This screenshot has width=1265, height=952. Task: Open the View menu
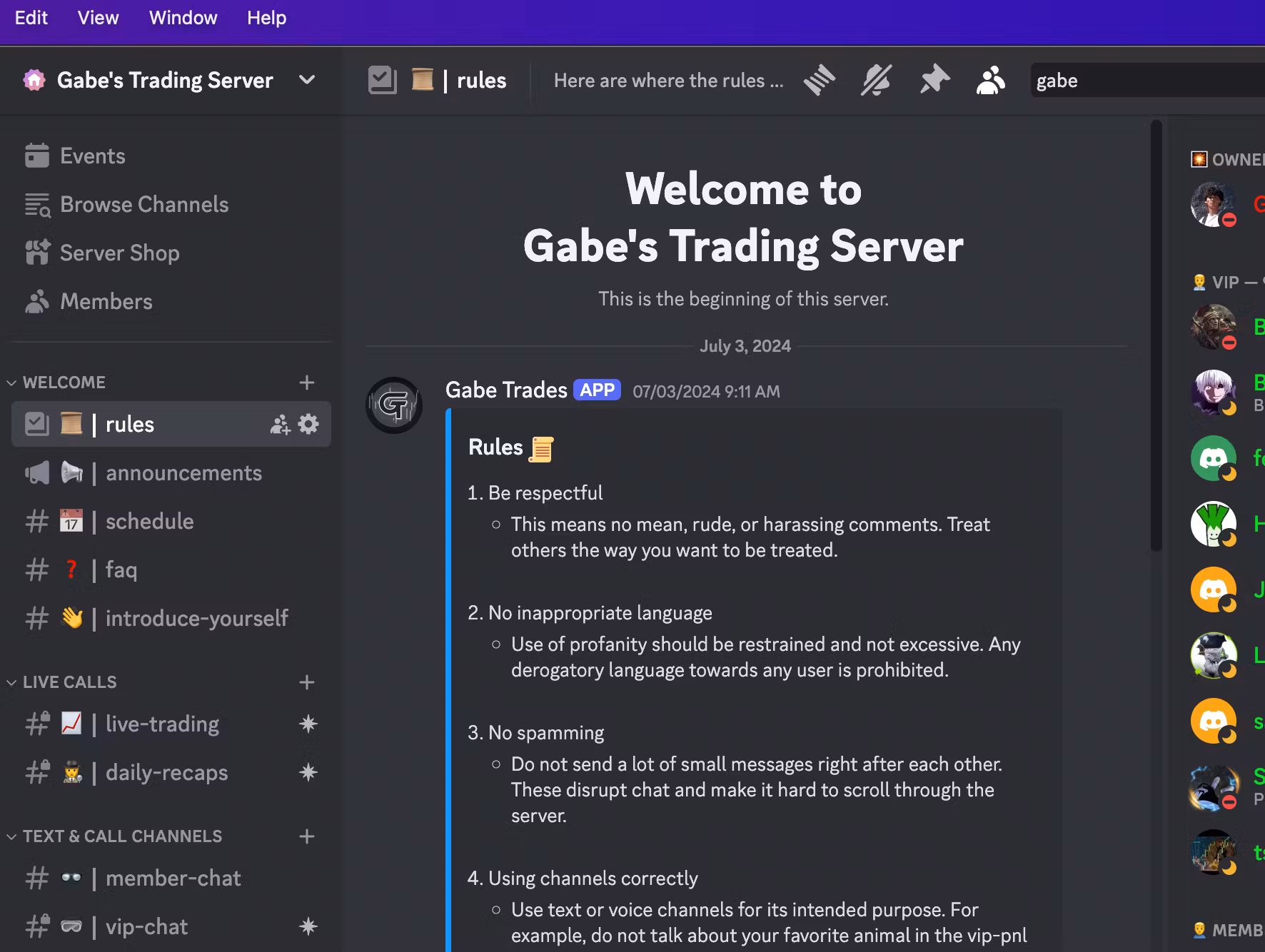(98, 18)
